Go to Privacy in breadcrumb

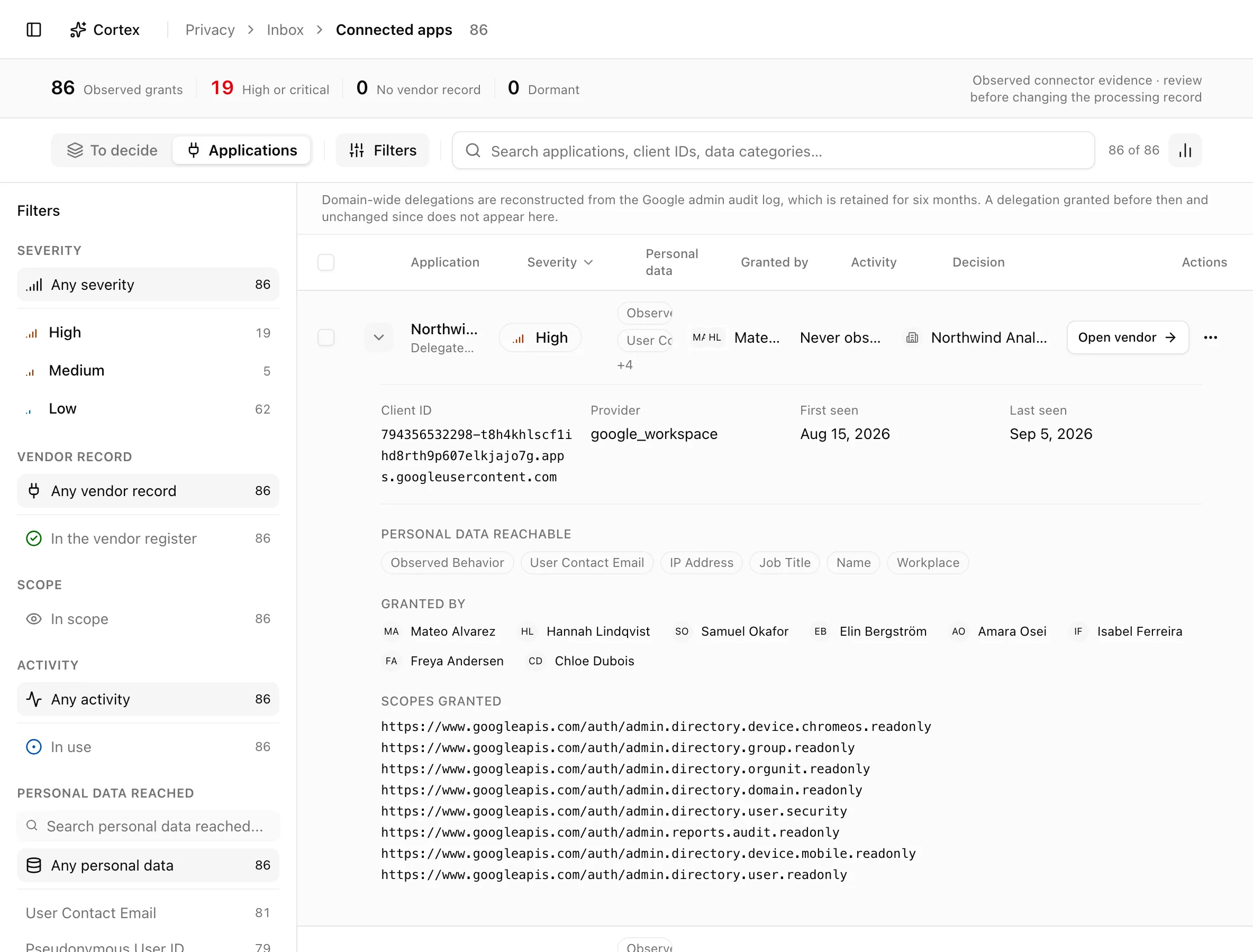click(x=210, y=30)
